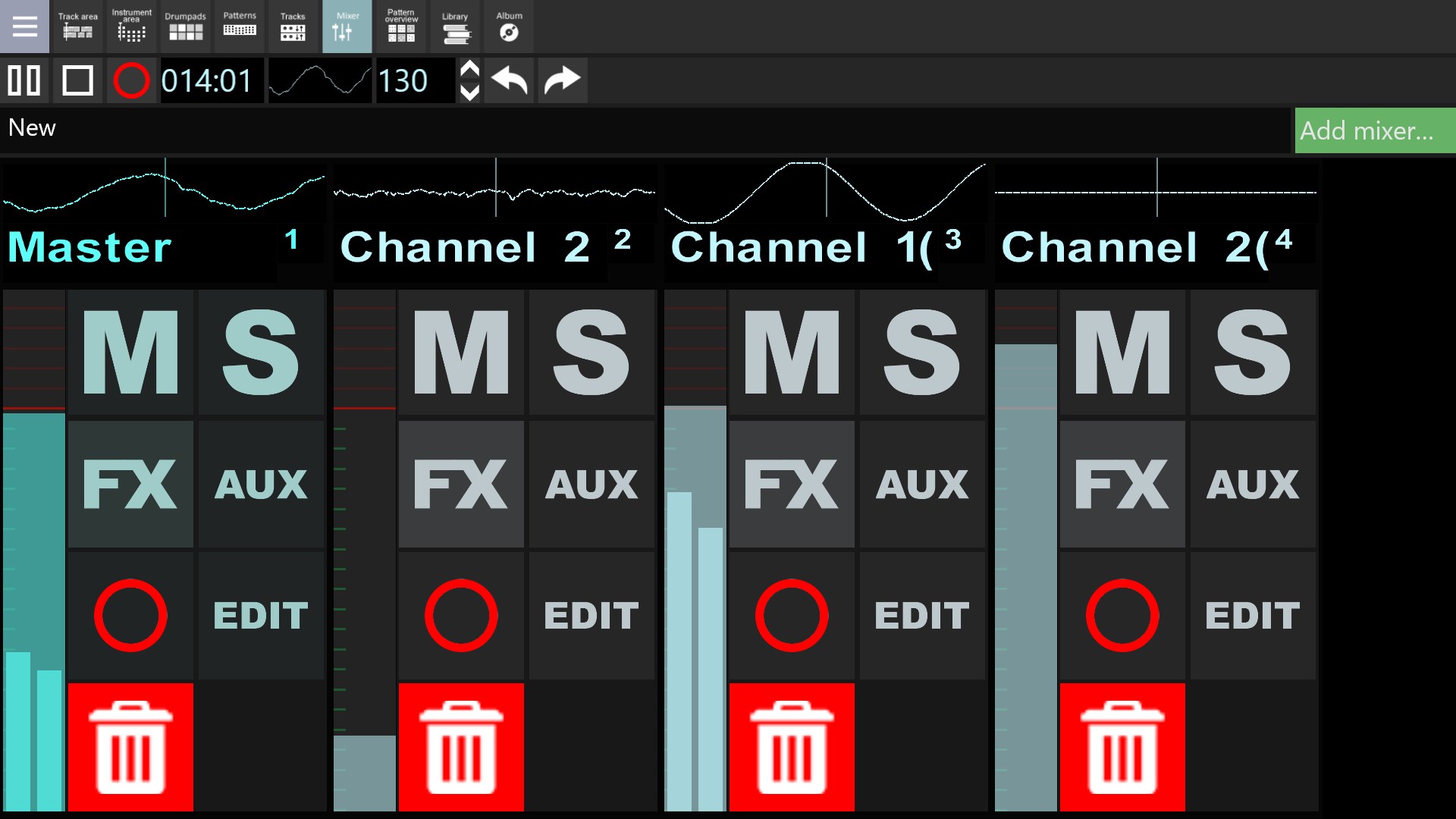The height and width of the screenshot is (819, 1456).
Task: Open the hamburger menu
Action: point(24,27)
